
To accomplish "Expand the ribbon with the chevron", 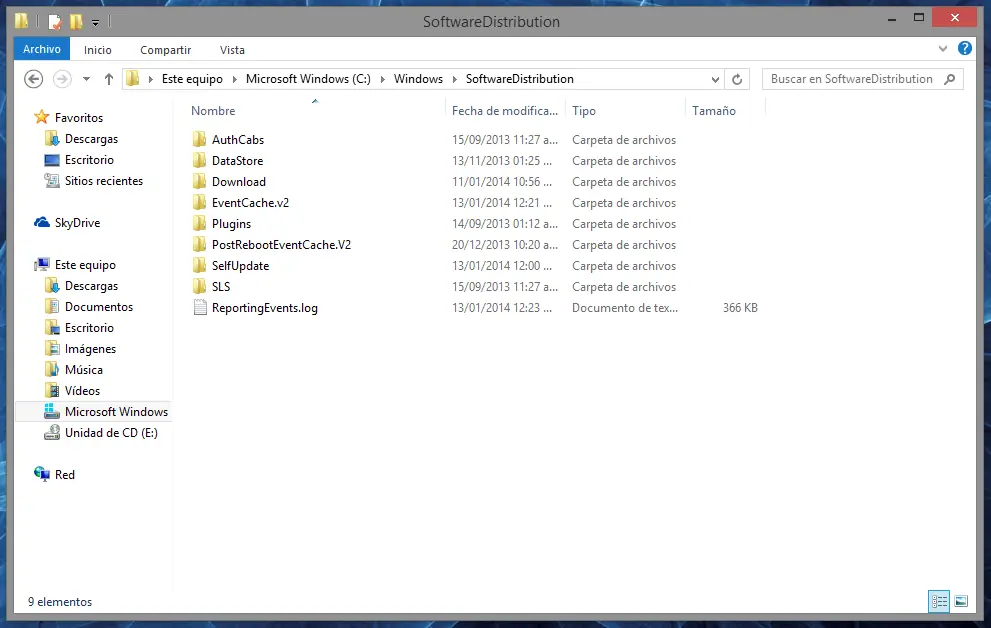I will click(943, 49).
